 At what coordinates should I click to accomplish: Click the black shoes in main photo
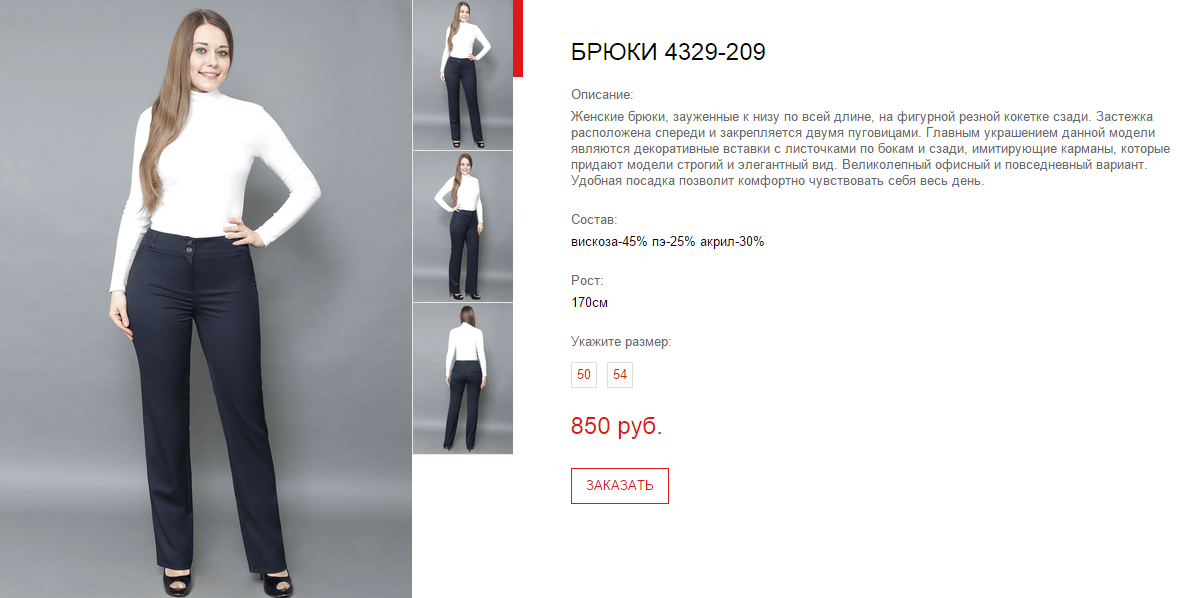(x=227, y=582)
